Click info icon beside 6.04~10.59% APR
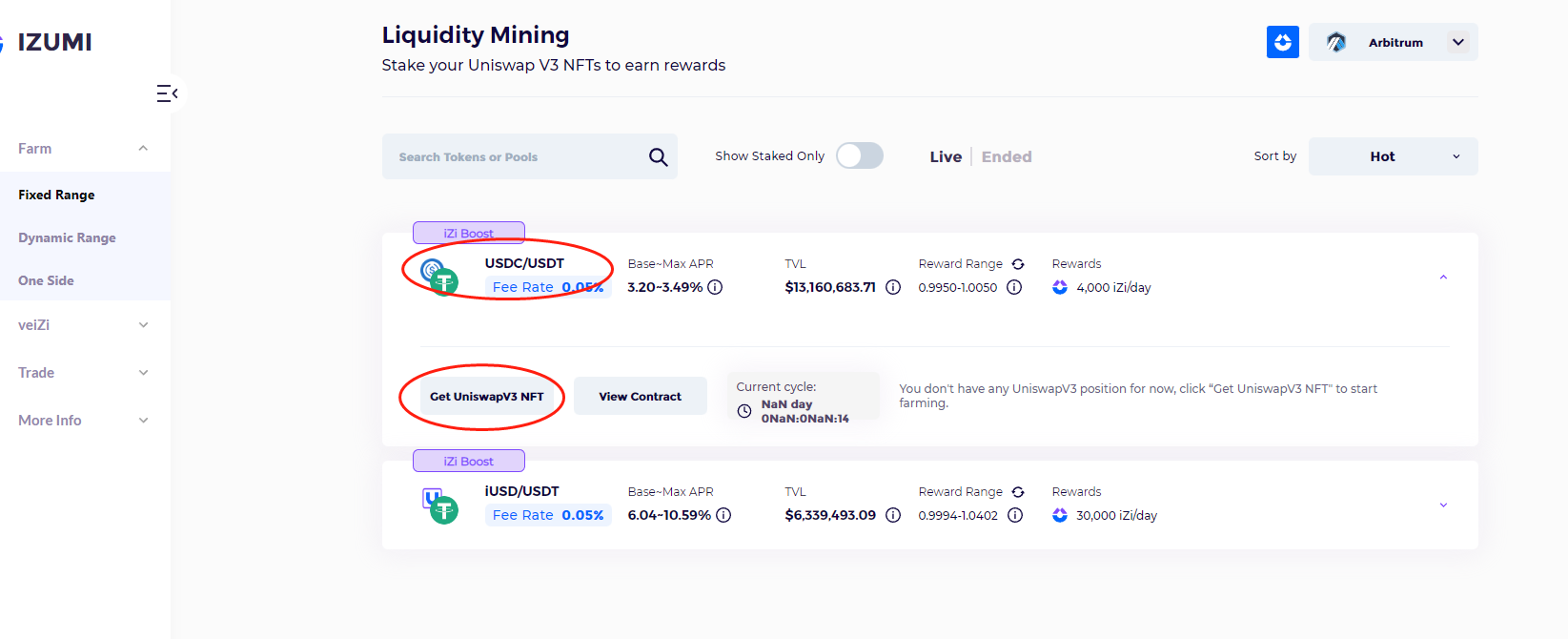This screenshot has width=1568, height=639. point(723,515)
